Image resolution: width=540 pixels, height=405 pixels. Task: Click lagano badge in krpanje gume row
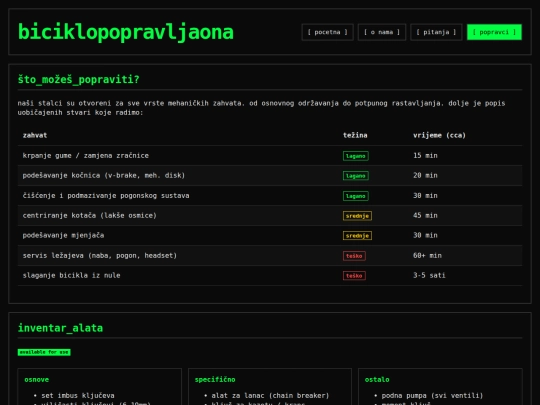pyautogui.click(x=355, y=156)
